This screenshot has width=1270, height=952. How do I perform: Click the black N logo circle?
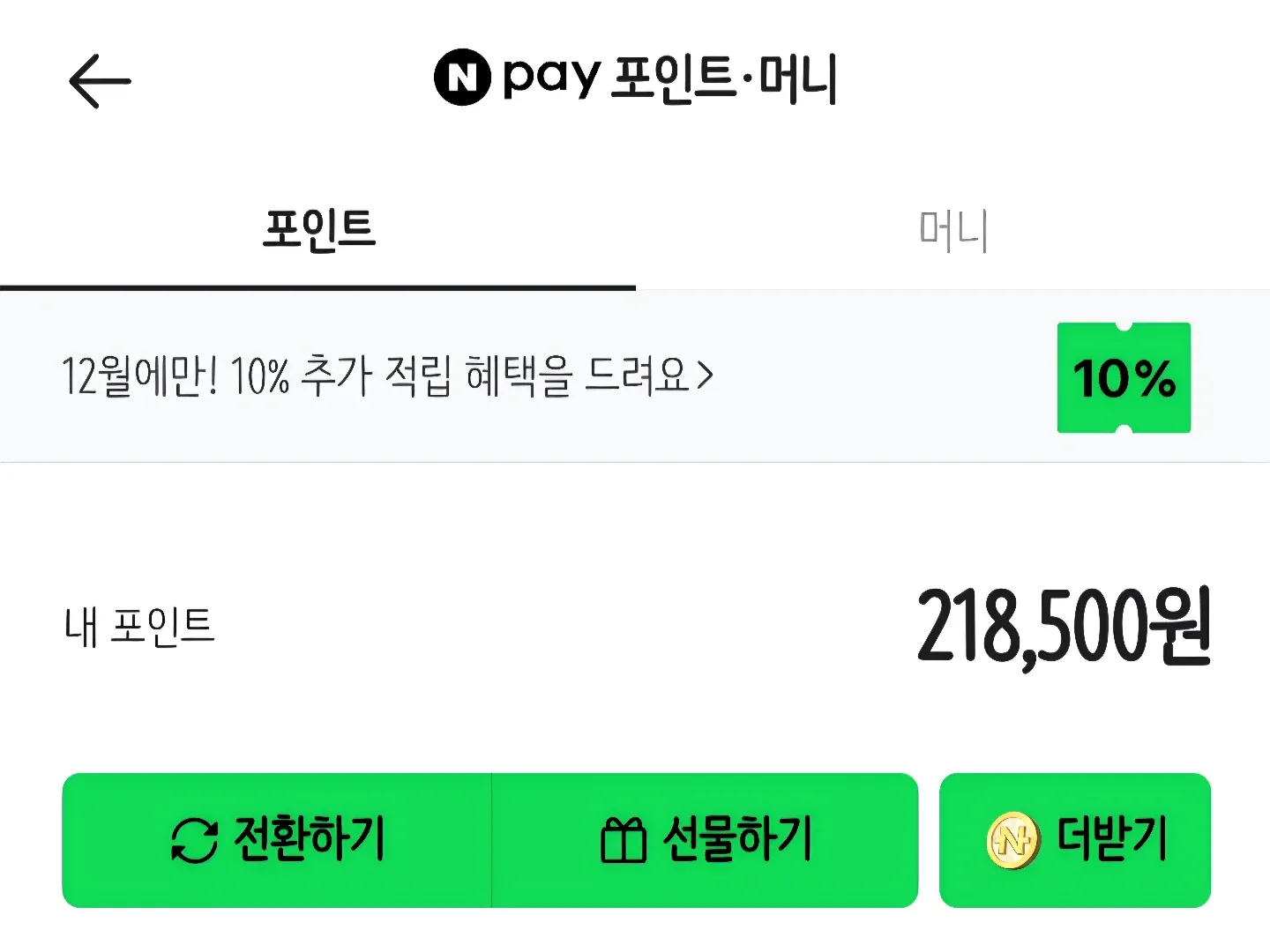[462, 78]
